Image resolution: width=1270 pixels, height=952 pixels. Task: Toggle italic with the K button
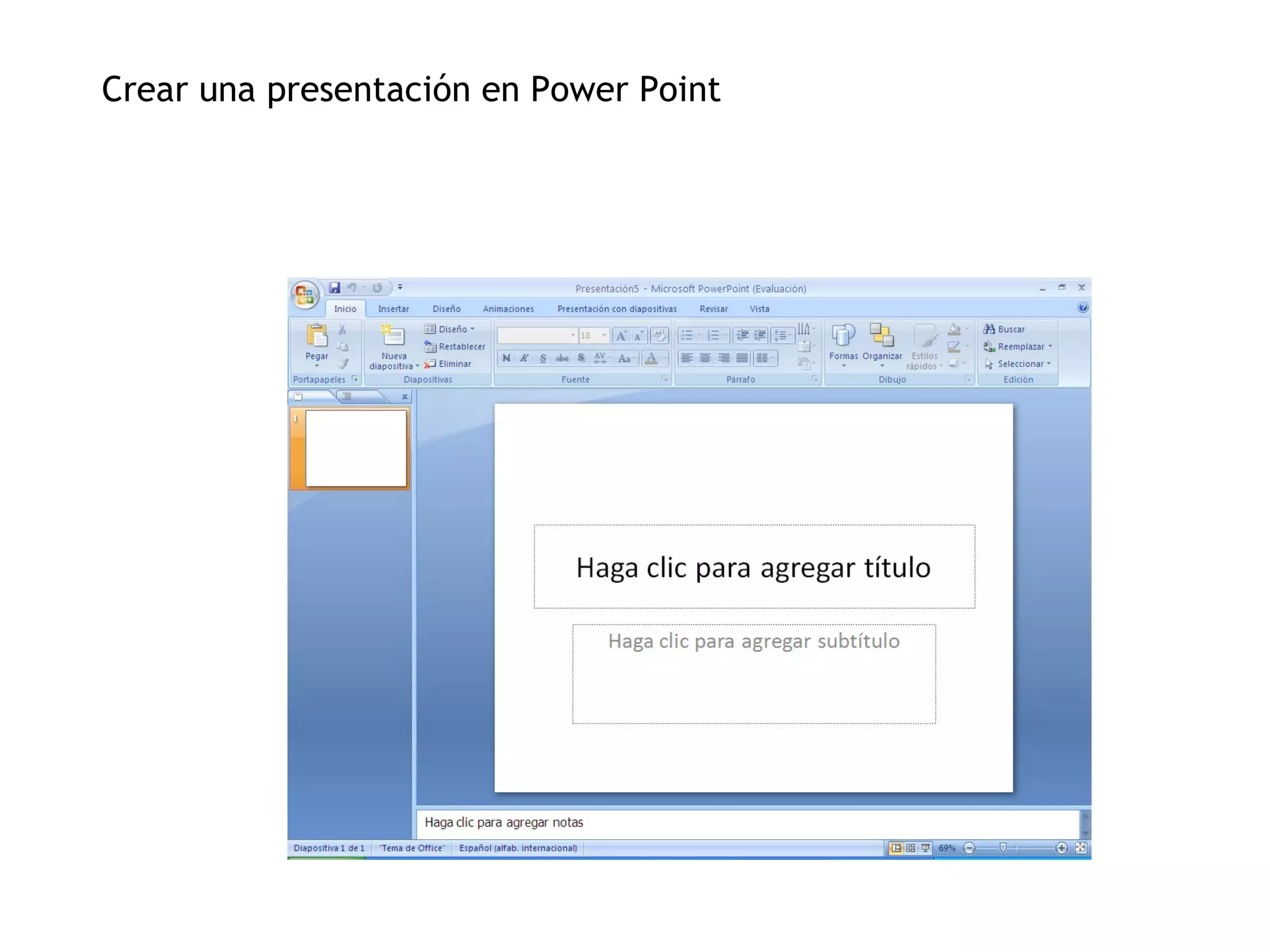[524, 358]
